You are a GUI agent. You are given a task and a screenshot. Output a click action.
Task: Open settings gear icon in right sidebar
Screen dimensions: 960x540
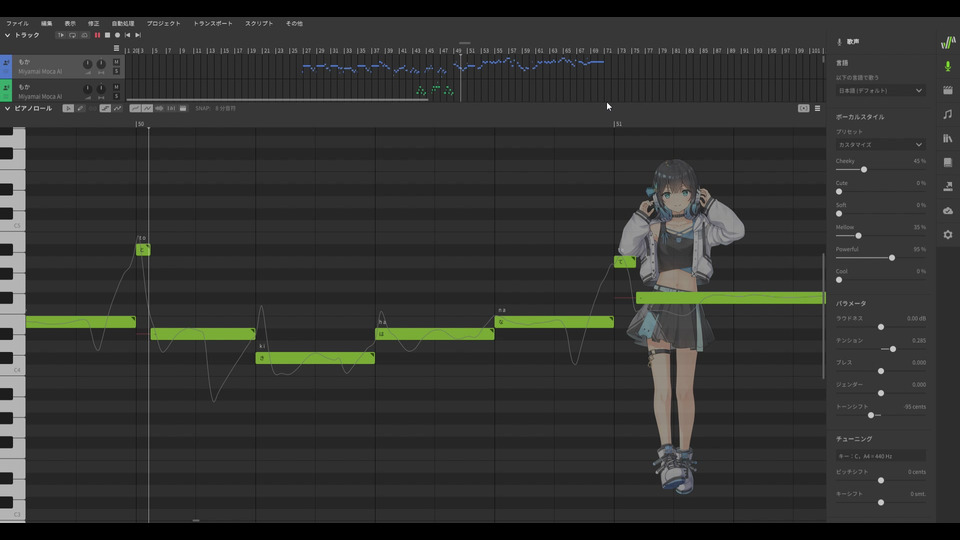click(x=948, y=234)
